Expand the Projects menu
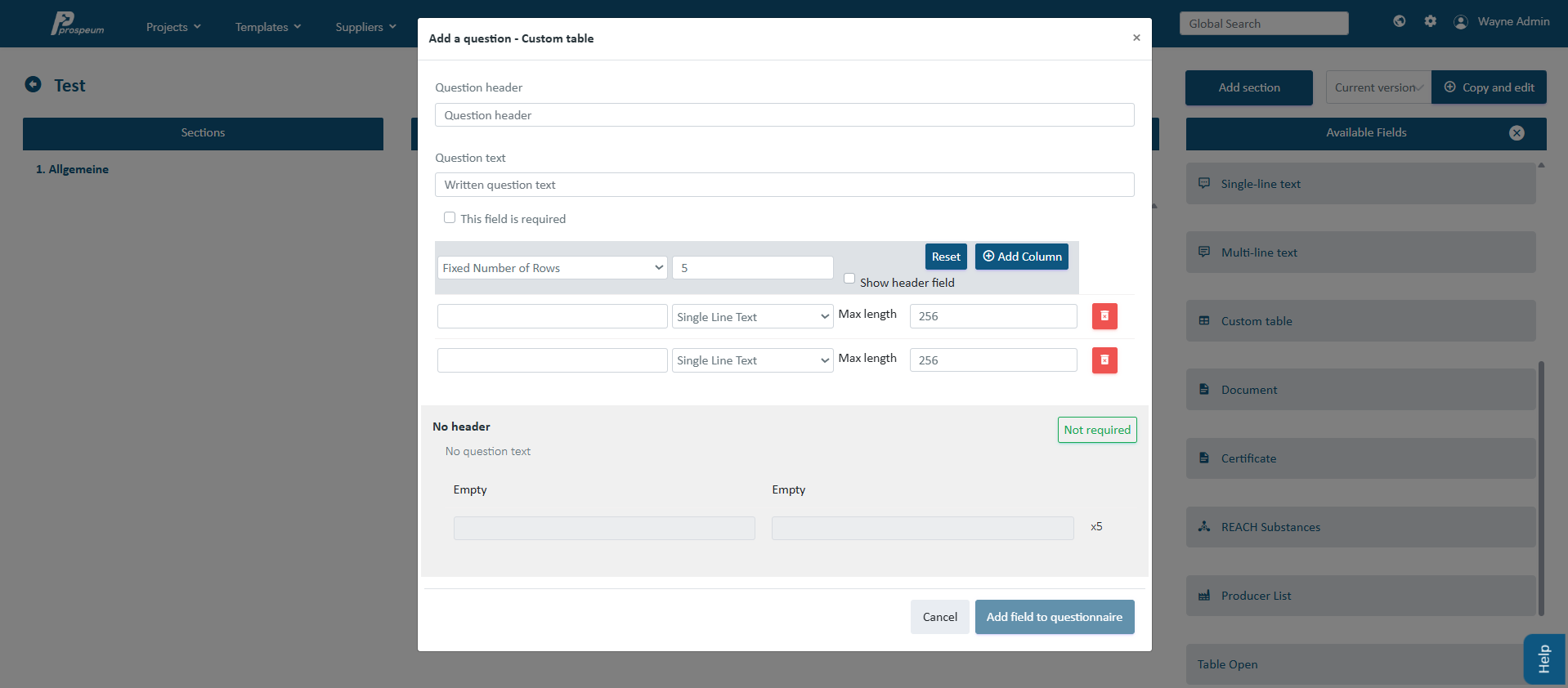The image size is (1568, 688). coord(173,27)
